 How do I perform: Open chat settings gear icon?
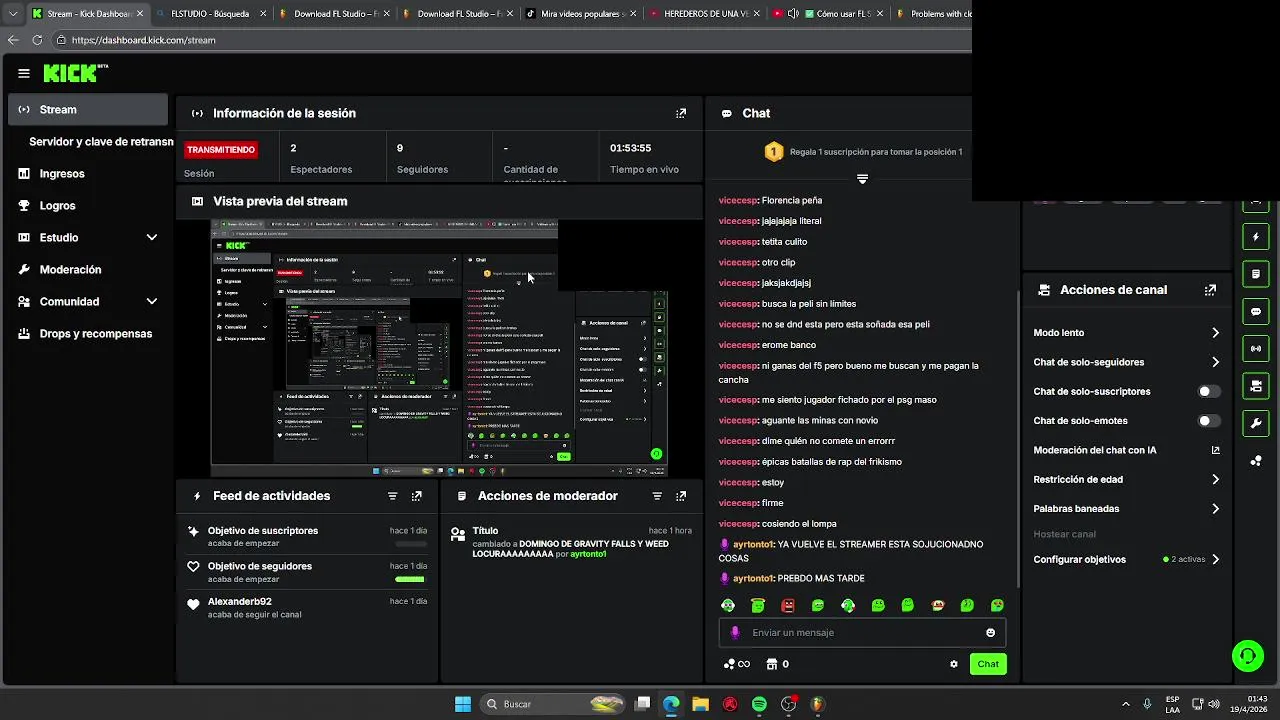[x=954, y=664]
